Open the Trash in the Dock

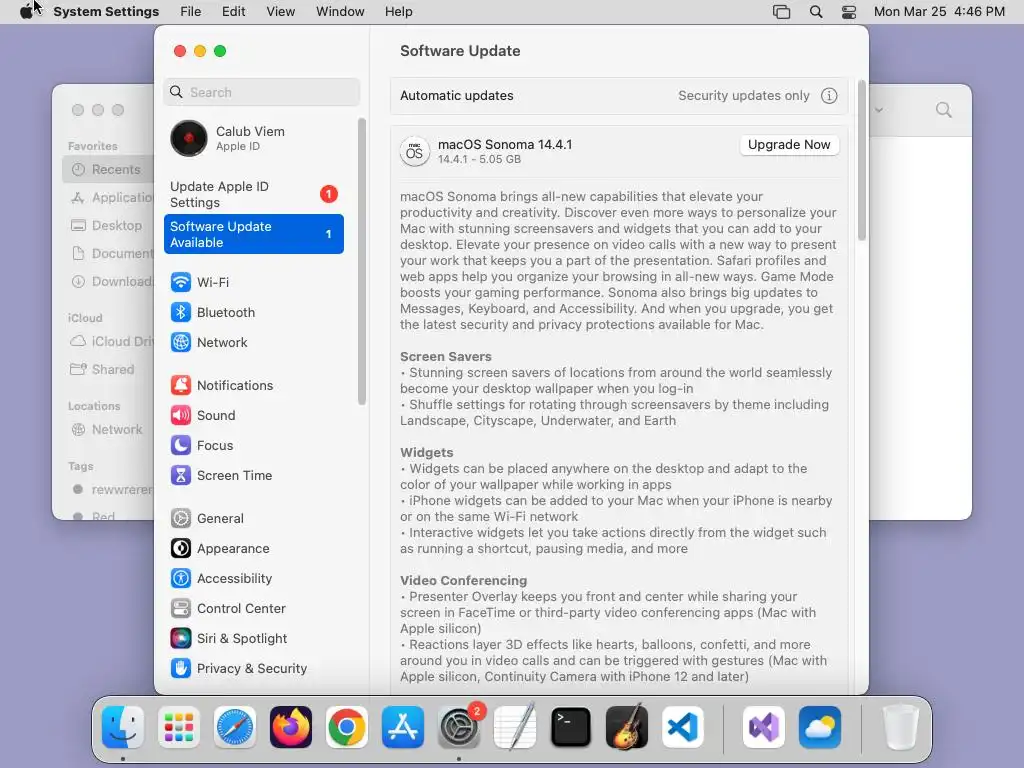pyautogui.click(x=901, y=727)
